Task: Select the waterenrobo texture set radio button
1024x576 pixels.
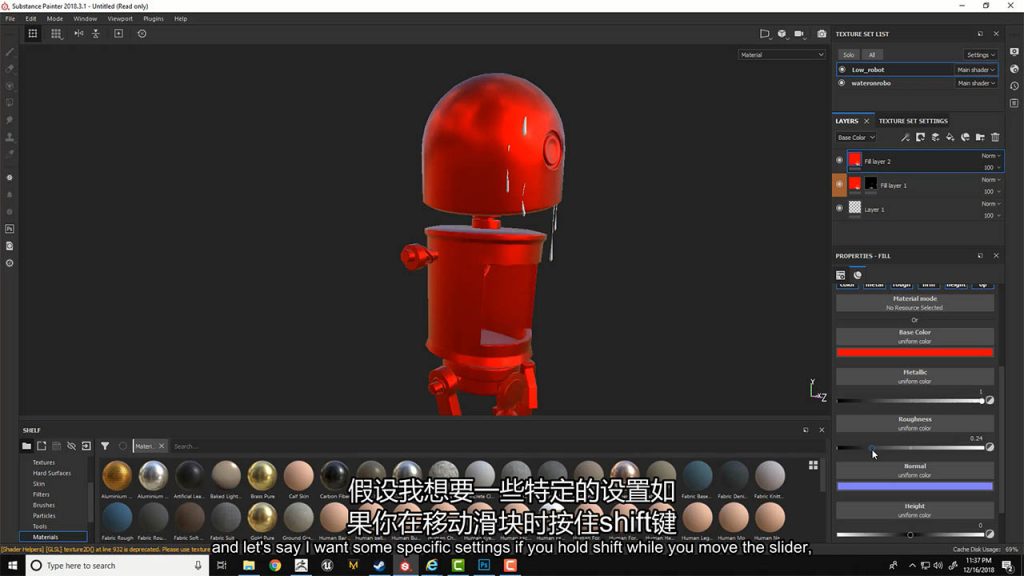Action: click(842, 83)
